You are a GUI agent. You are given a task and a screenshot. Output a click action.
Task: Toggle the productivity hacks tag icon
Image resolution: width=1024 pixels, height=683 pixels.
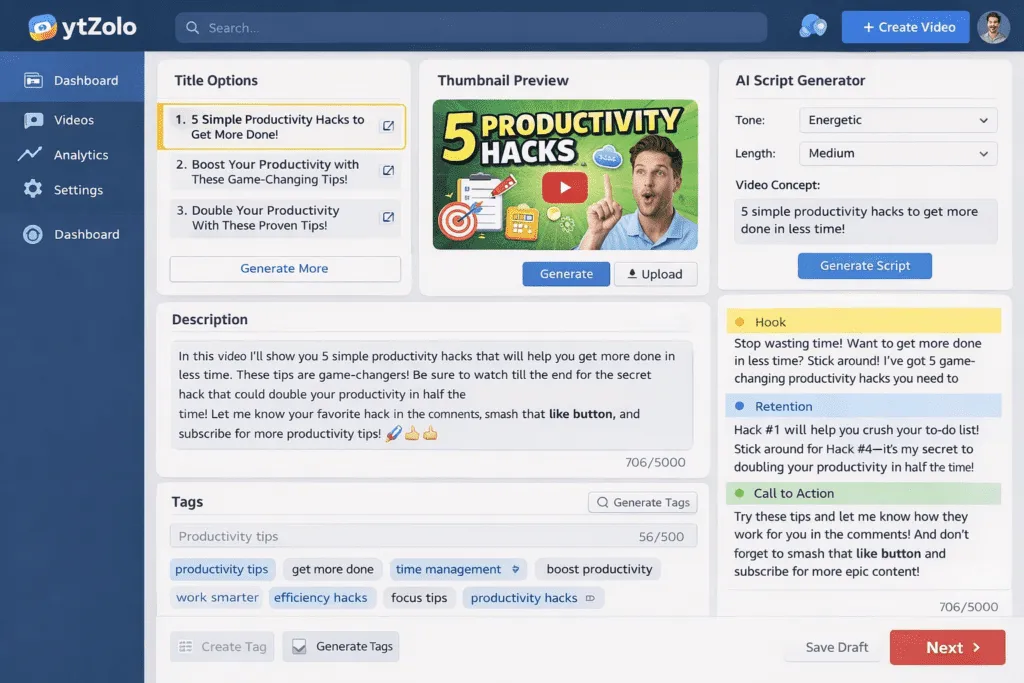590,598
